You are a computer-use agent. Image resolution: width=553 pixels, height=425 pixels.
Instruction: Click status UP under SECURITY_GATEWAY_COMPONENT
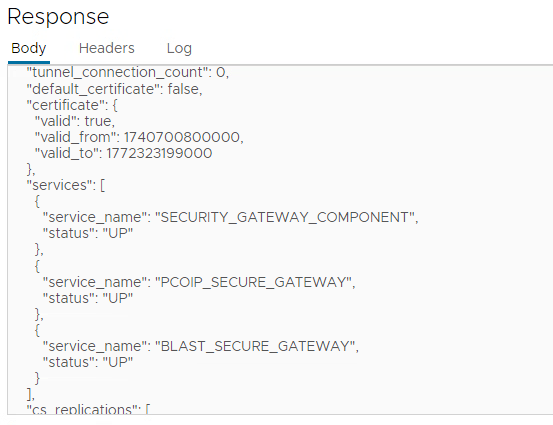coord(88,233)
